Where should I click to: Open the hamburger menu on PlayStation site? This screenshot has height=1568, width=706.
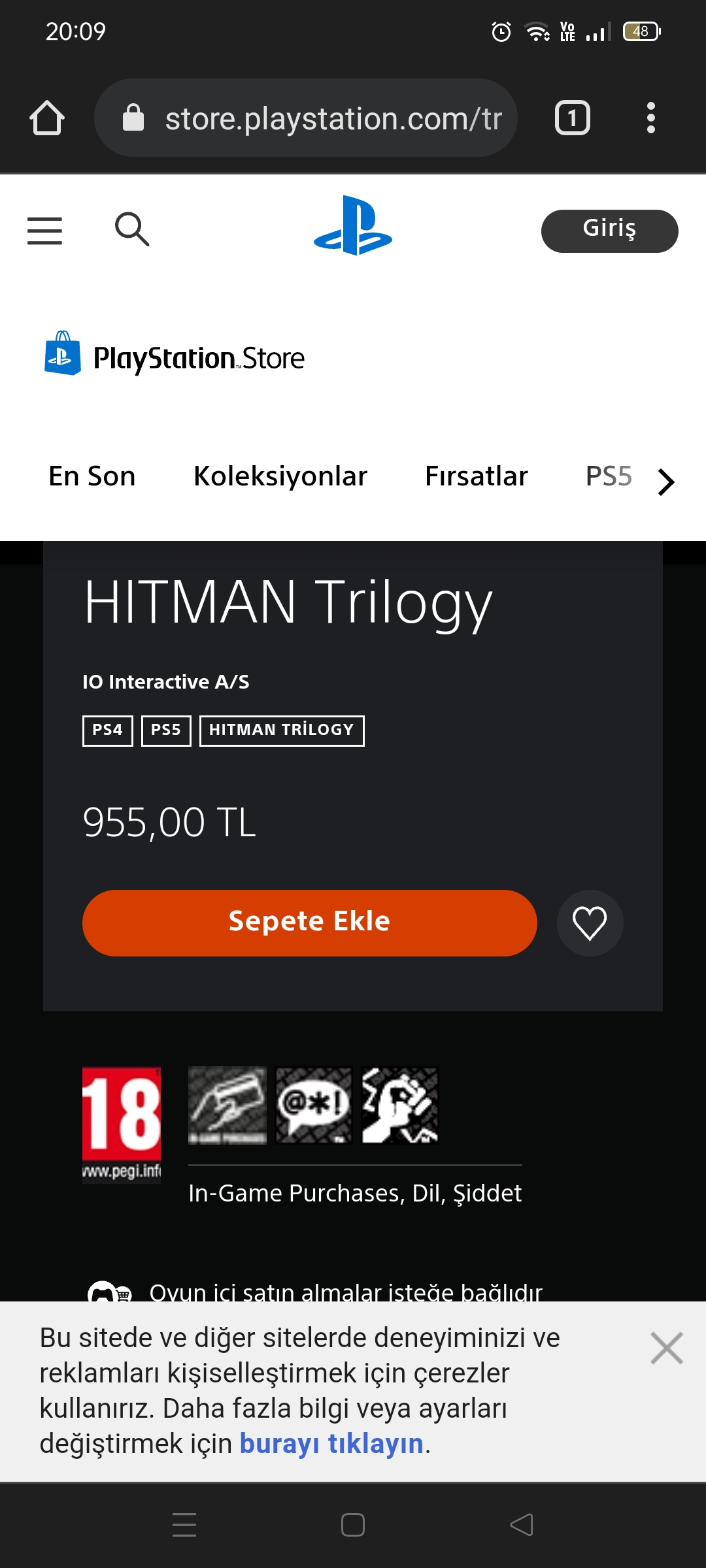click(44, 231)
